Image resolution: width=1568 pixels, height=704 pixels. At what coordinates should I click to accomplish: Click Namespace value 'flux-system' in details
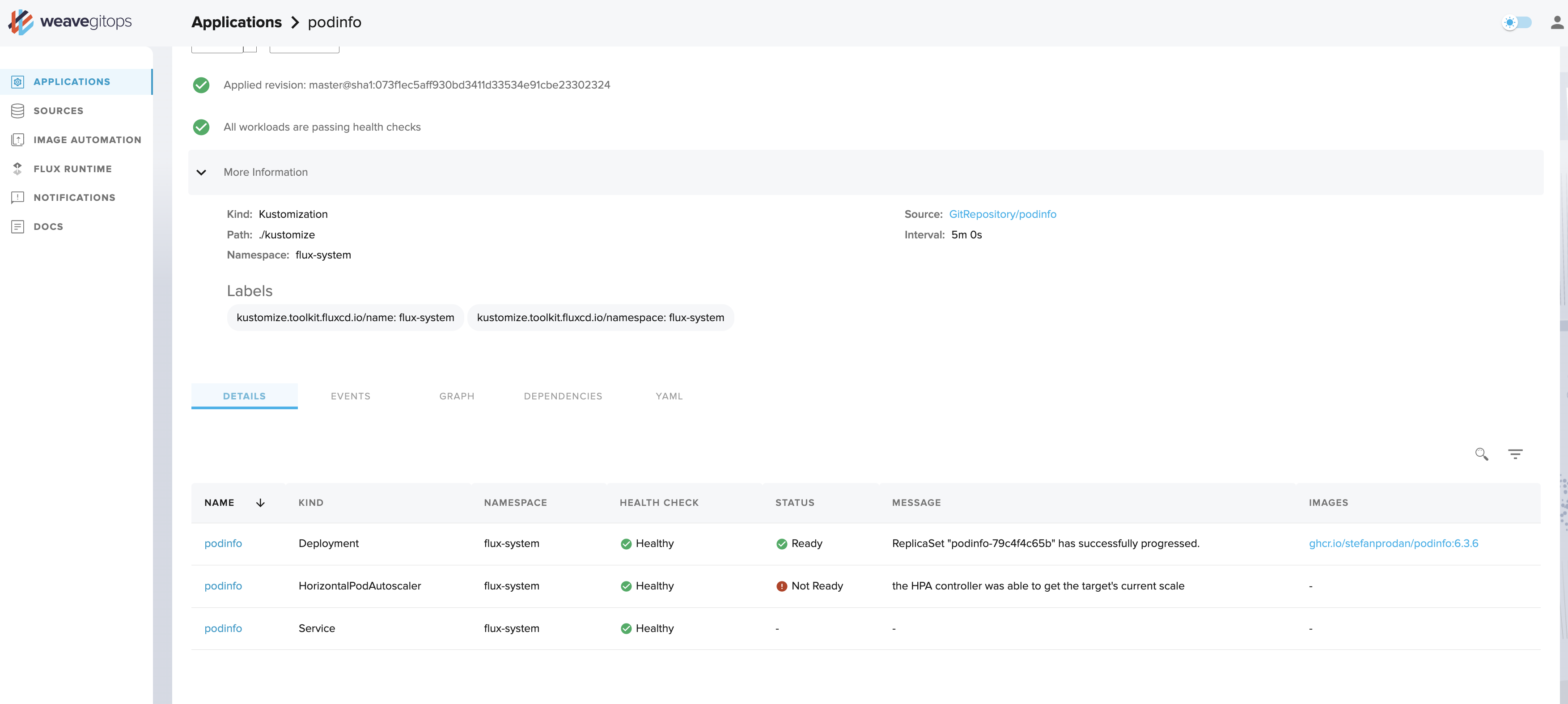click(x=322, y=255)
